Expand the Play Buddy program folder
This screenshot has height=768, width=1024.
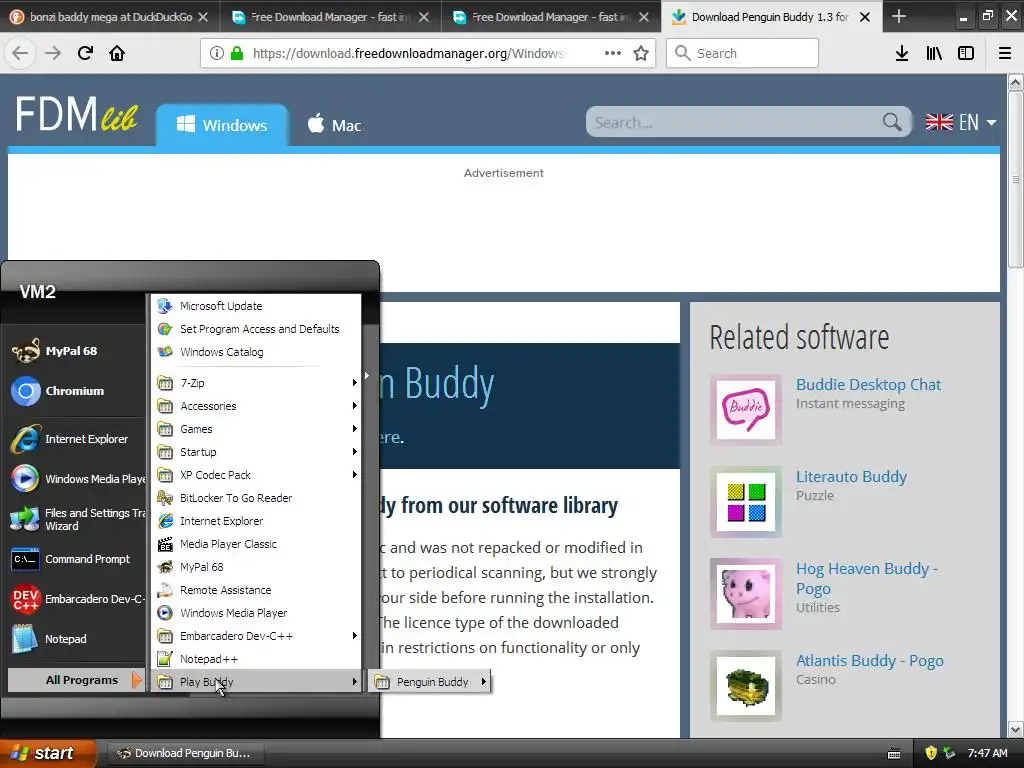click(x=257, y=681)
